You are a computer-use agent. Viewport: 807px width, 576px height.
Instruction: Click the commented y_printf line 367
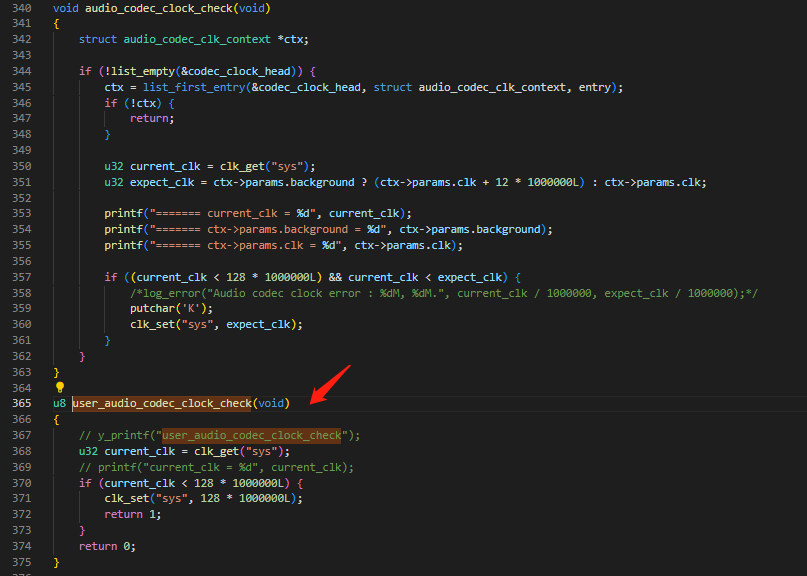pos(220,435)
